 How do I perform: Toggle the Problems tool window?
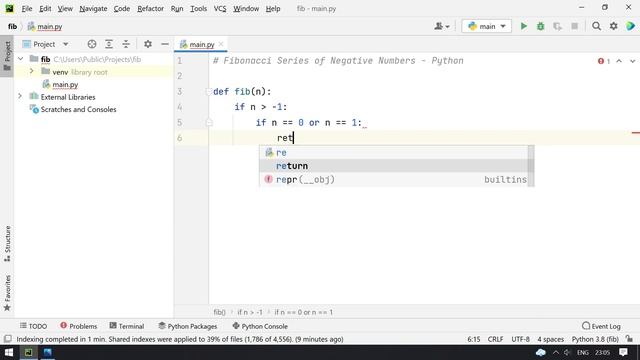point(79,326)
